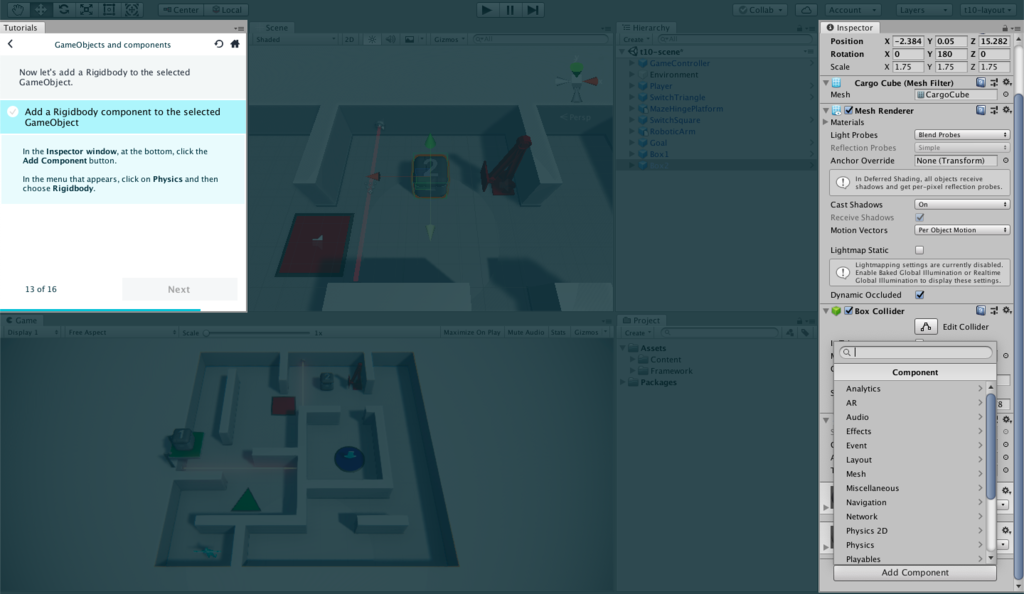Click the Edit Collider icon button

(925, 326)
